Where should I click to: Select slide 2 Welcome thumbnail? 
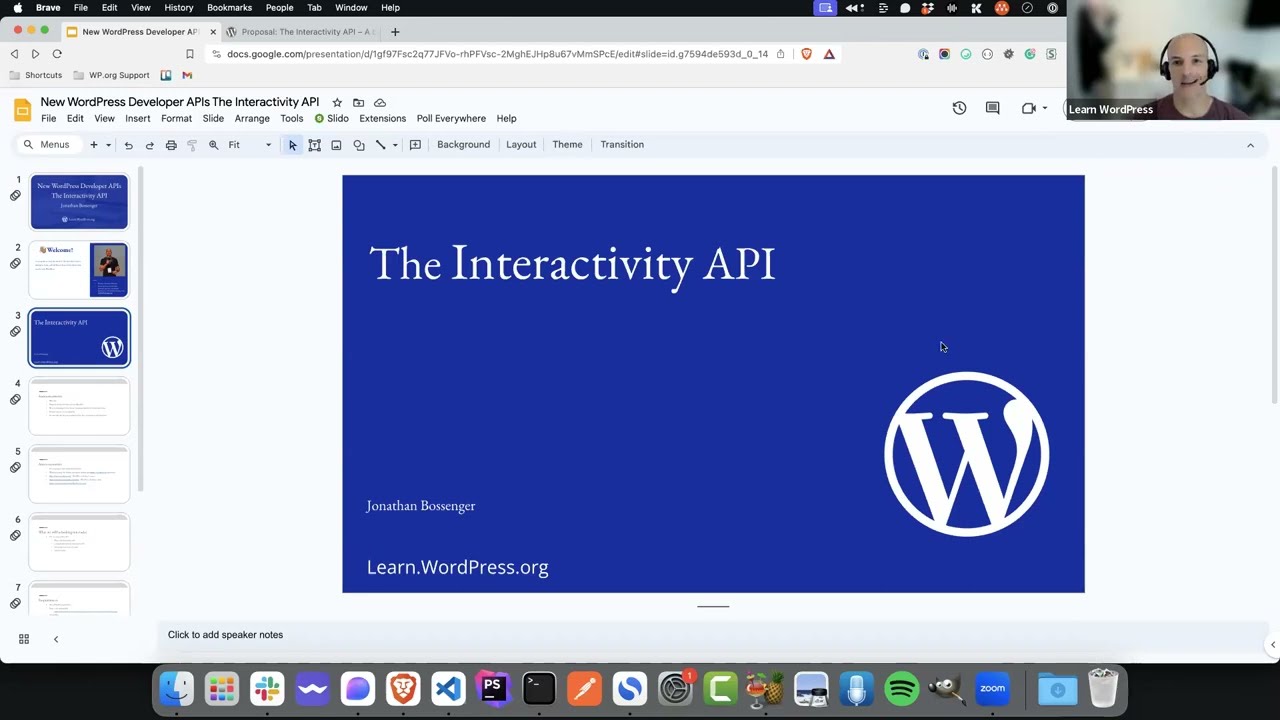[x=79, y=270]
